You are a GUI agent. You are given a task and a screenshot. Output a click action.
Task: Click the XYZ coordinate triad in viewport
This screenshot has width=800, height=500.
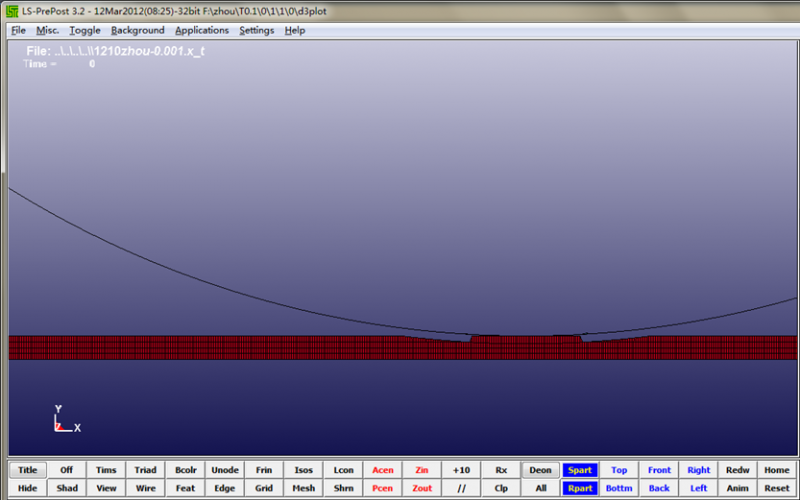point(67,419)
